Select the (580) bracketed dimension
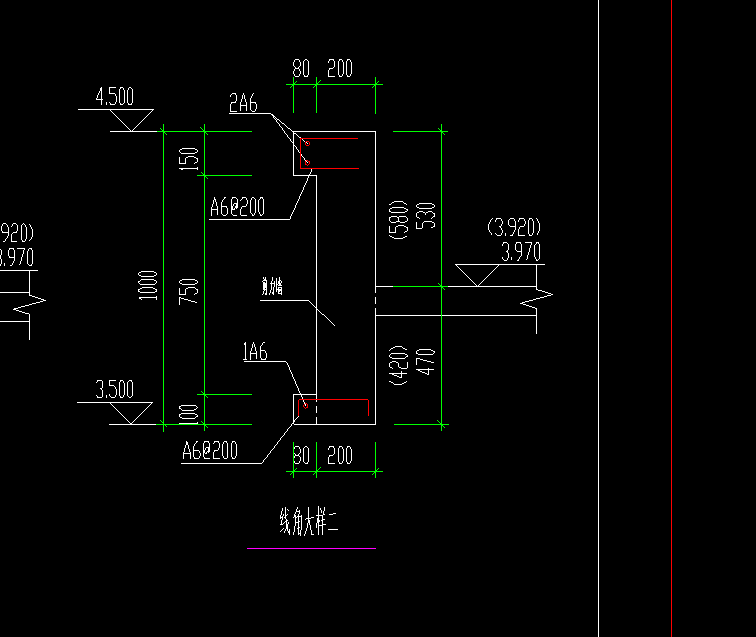The image size is (756, 637). (x=399, y=219)
